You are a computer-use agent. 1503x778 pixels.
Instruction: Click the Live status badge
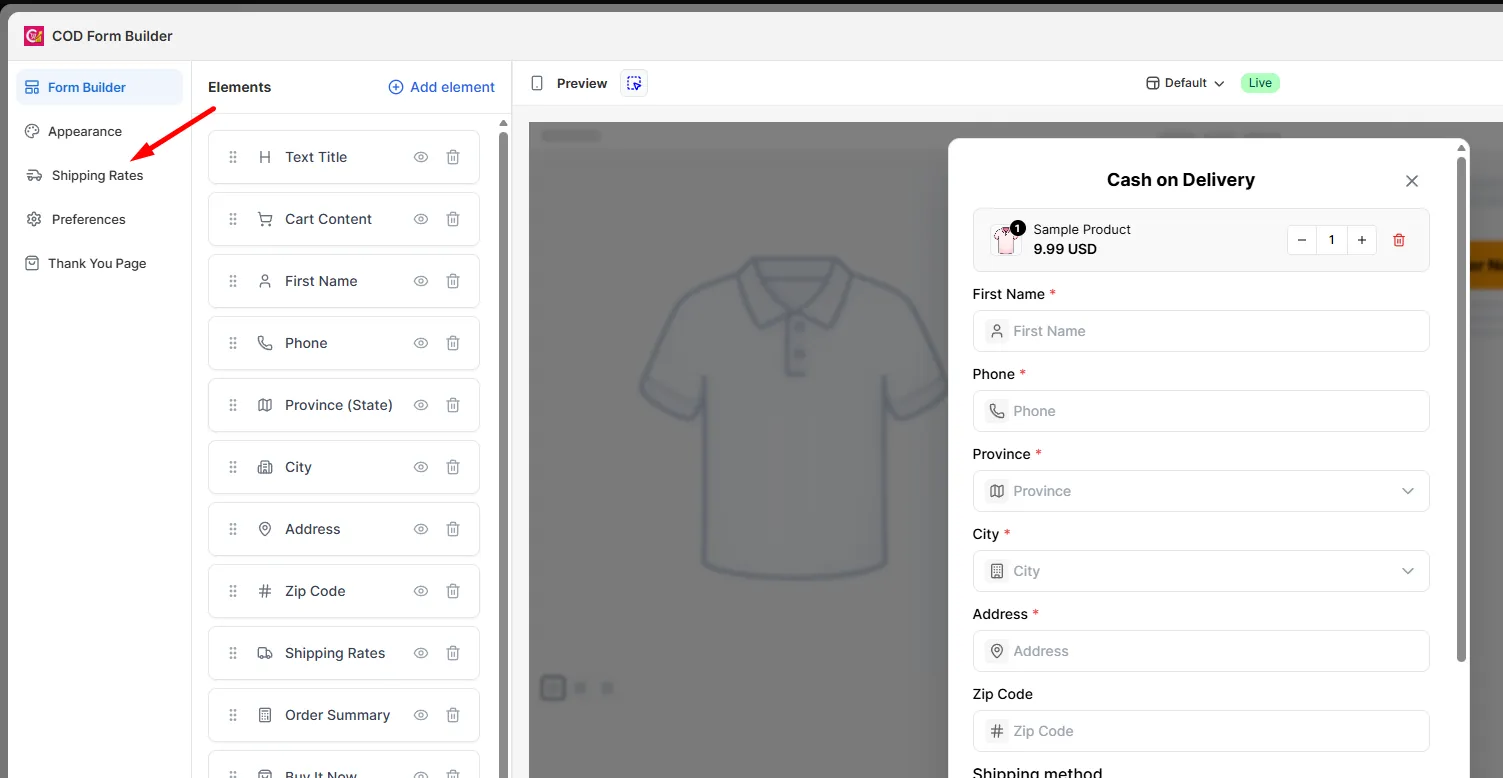click(x=1260, y=83)
